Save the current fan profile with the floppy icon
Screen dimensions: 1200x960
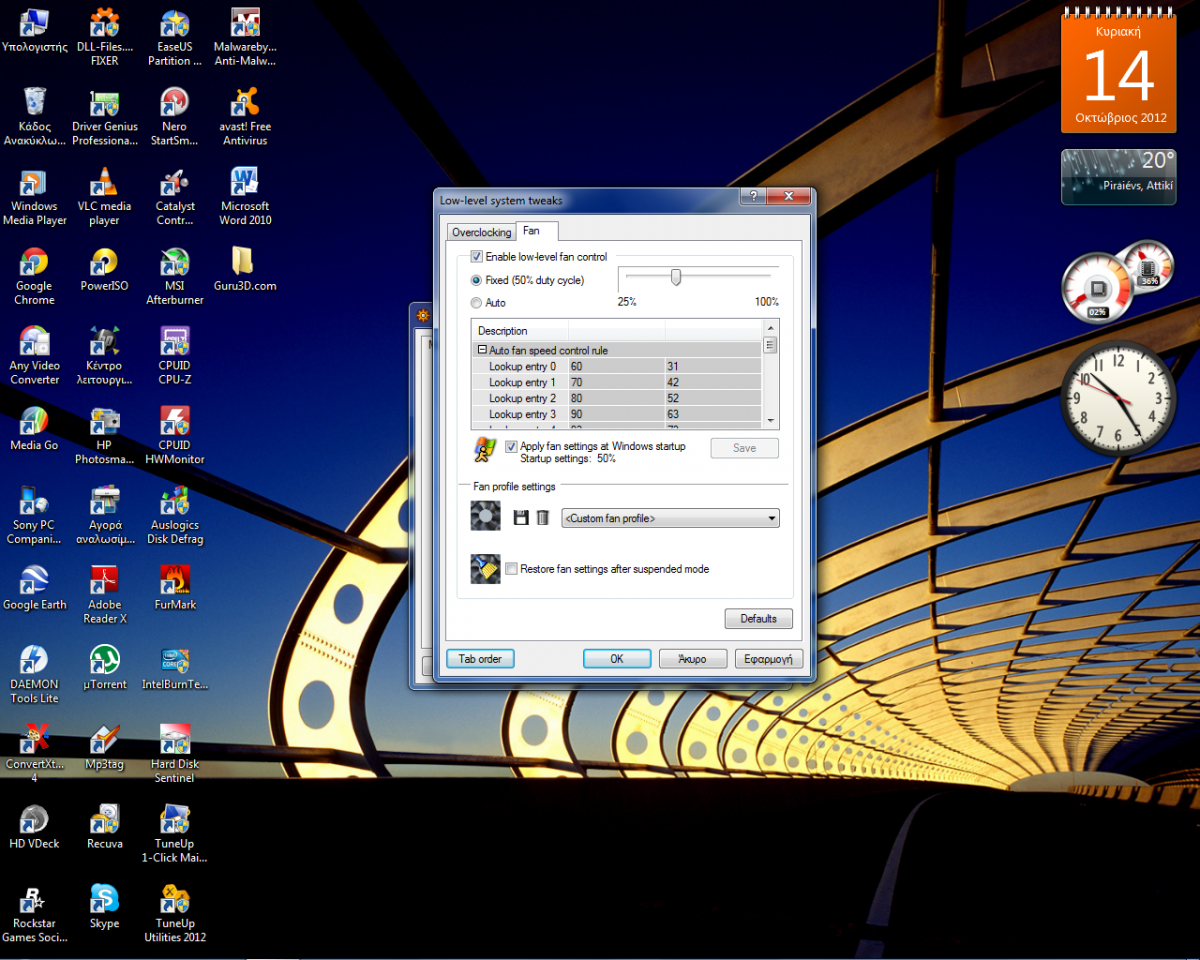(x=520, y=518)
